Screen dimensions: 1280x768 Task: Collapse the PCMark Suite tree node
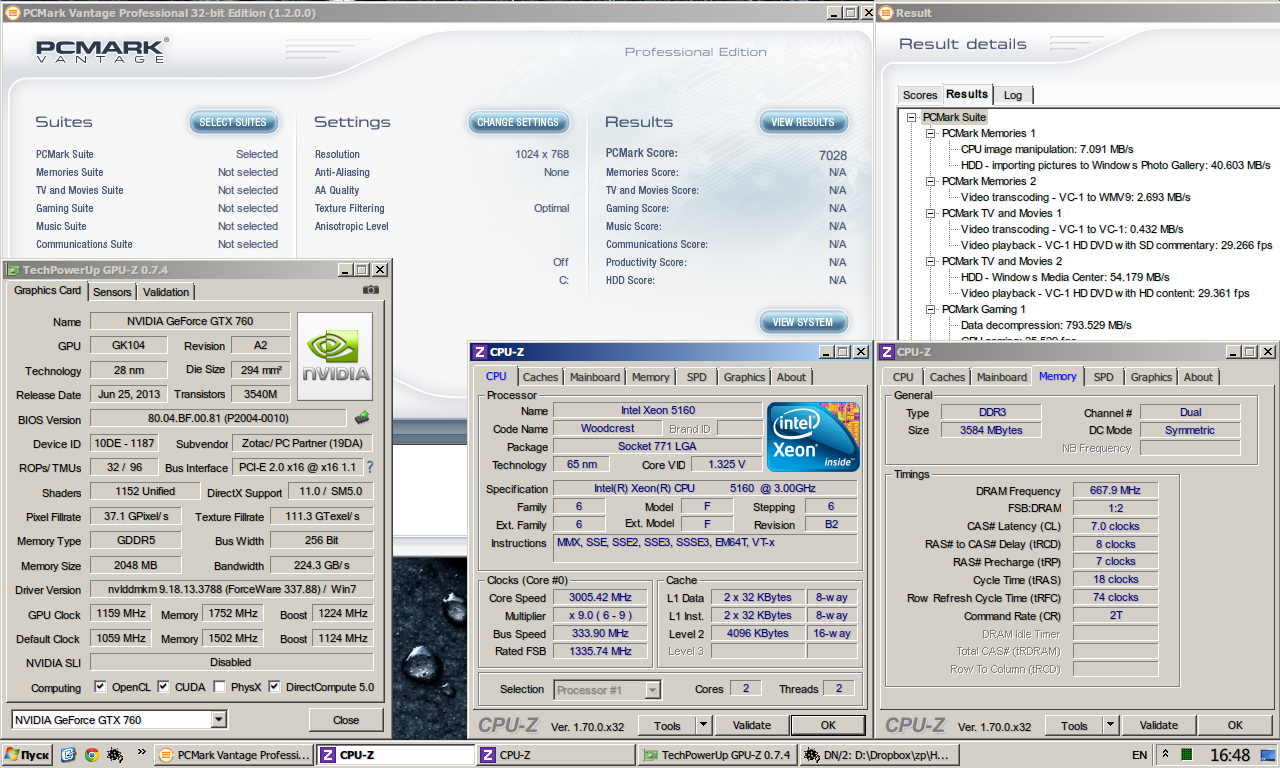[x=911, y=117]
